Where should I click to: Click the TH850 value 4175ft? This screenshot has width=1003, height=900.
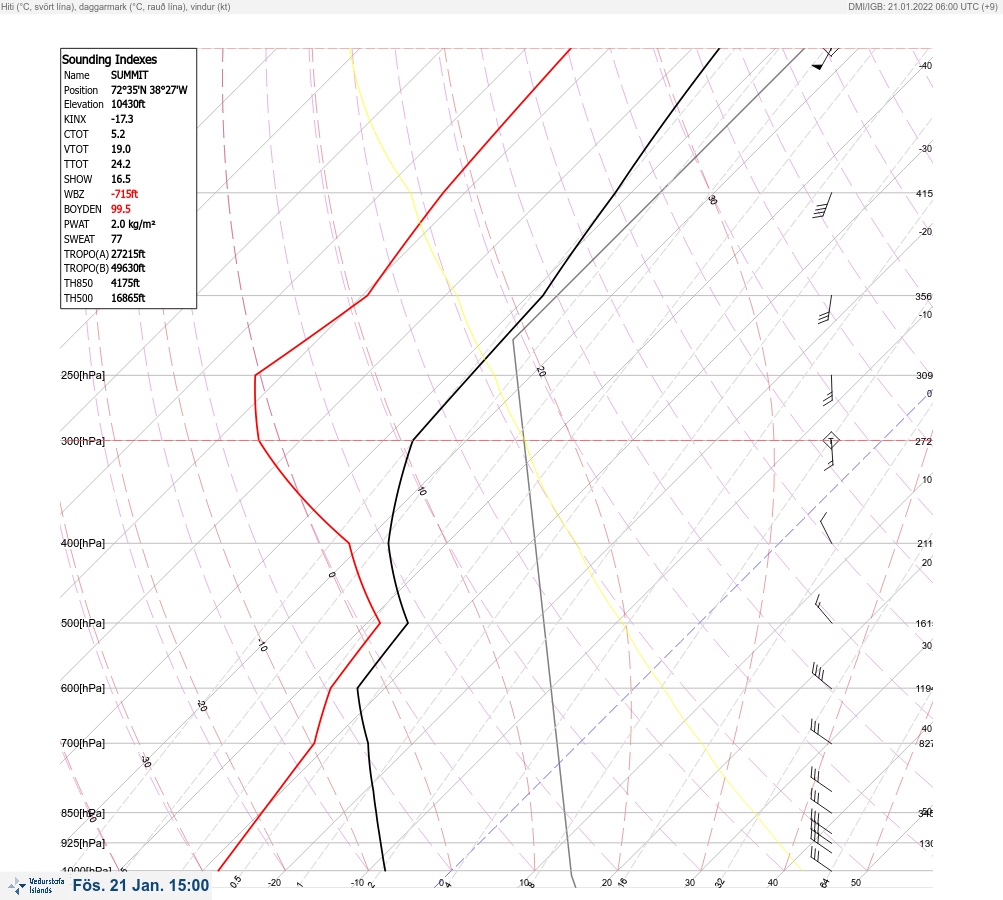click(x=125, y=283)
